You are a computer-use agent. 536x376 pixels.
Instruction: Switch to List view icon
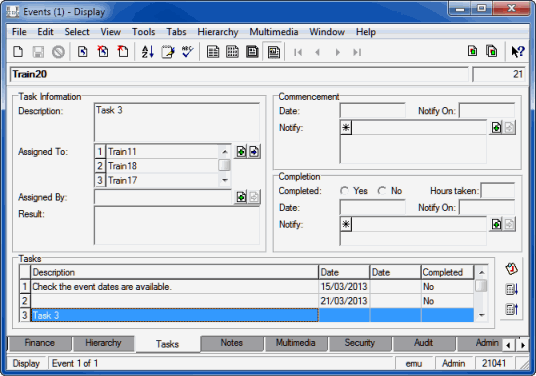click(213, 52)
